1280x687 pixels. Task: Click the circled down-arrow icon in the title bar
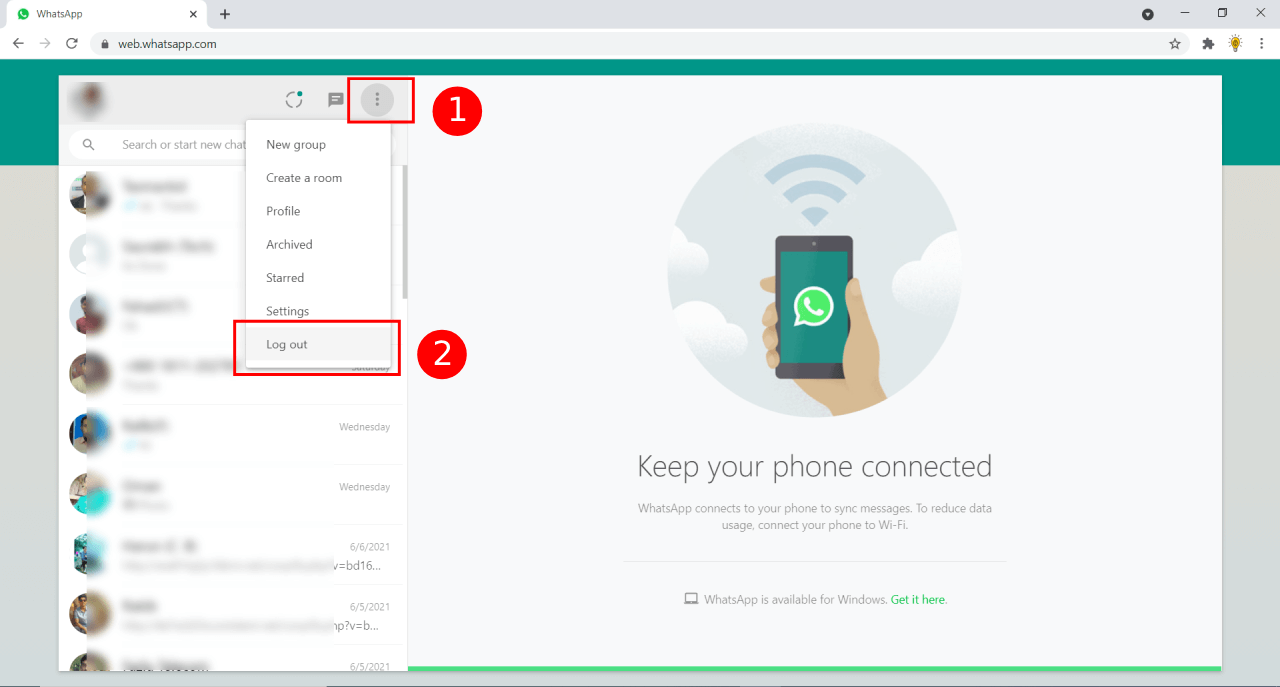pyautogui.click(x=1148, y=14)
